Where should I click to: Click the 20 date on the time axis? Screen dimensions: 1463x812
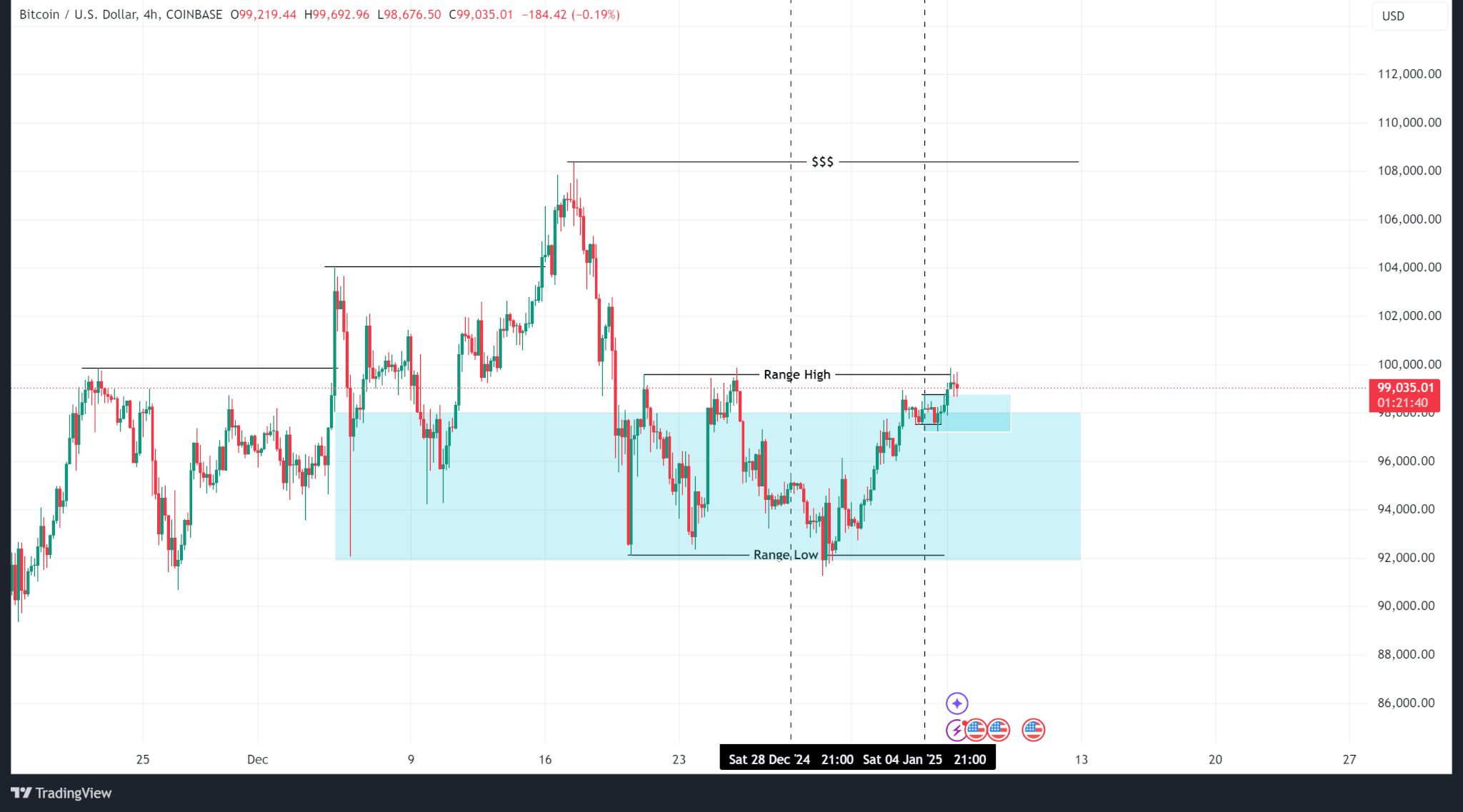click(x=1215, y=759)
